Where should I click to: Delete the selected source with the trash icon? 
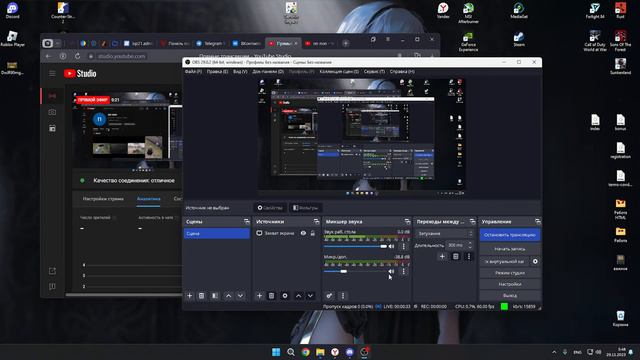(x=271, y=296)
